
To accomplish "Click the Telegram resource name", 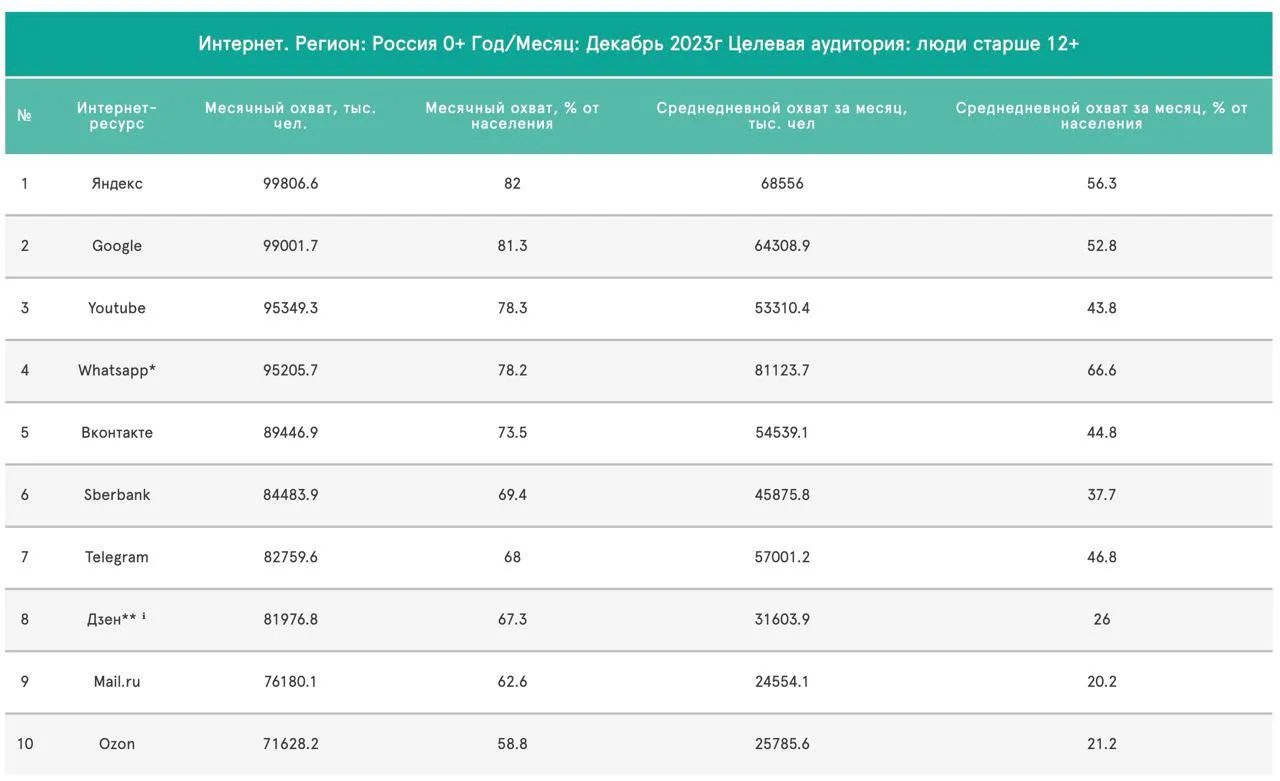I will tap(117, 557).
